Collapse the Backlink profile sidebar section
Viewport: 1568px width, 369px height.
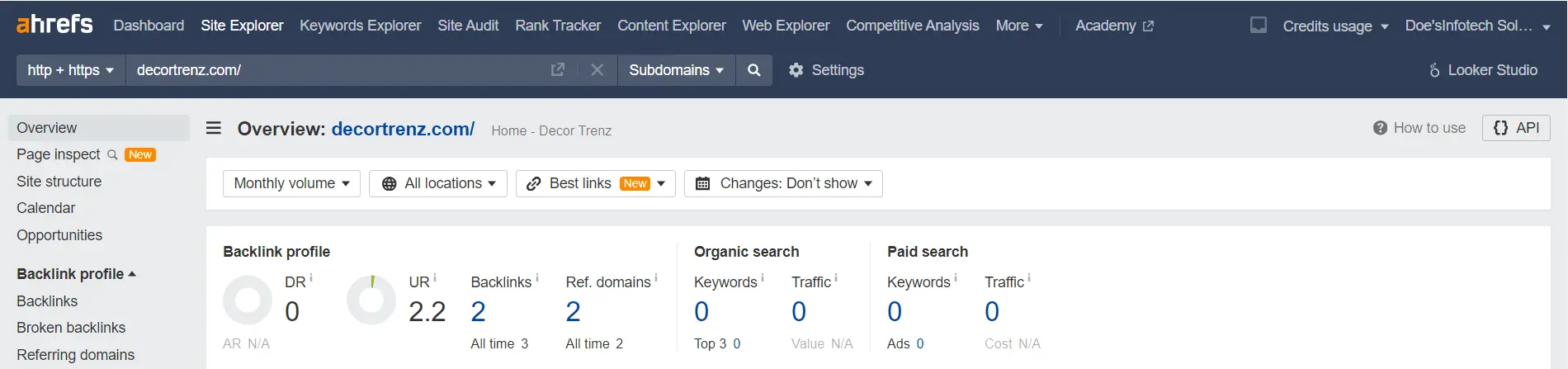pyautogui.click(x=76, y=273)
